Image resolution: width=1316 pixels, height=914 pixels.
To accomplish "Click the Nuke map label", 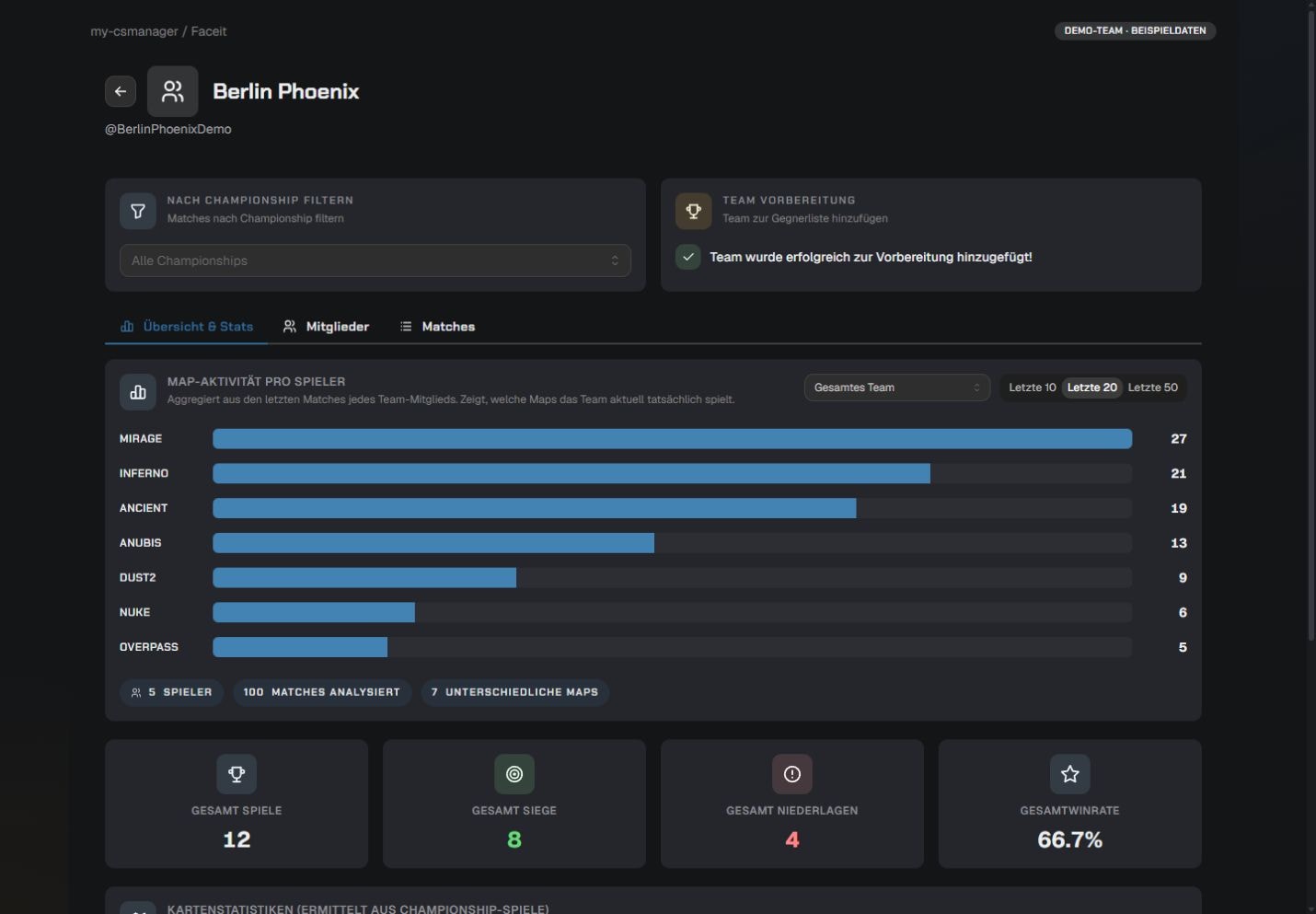I will 135,612.
